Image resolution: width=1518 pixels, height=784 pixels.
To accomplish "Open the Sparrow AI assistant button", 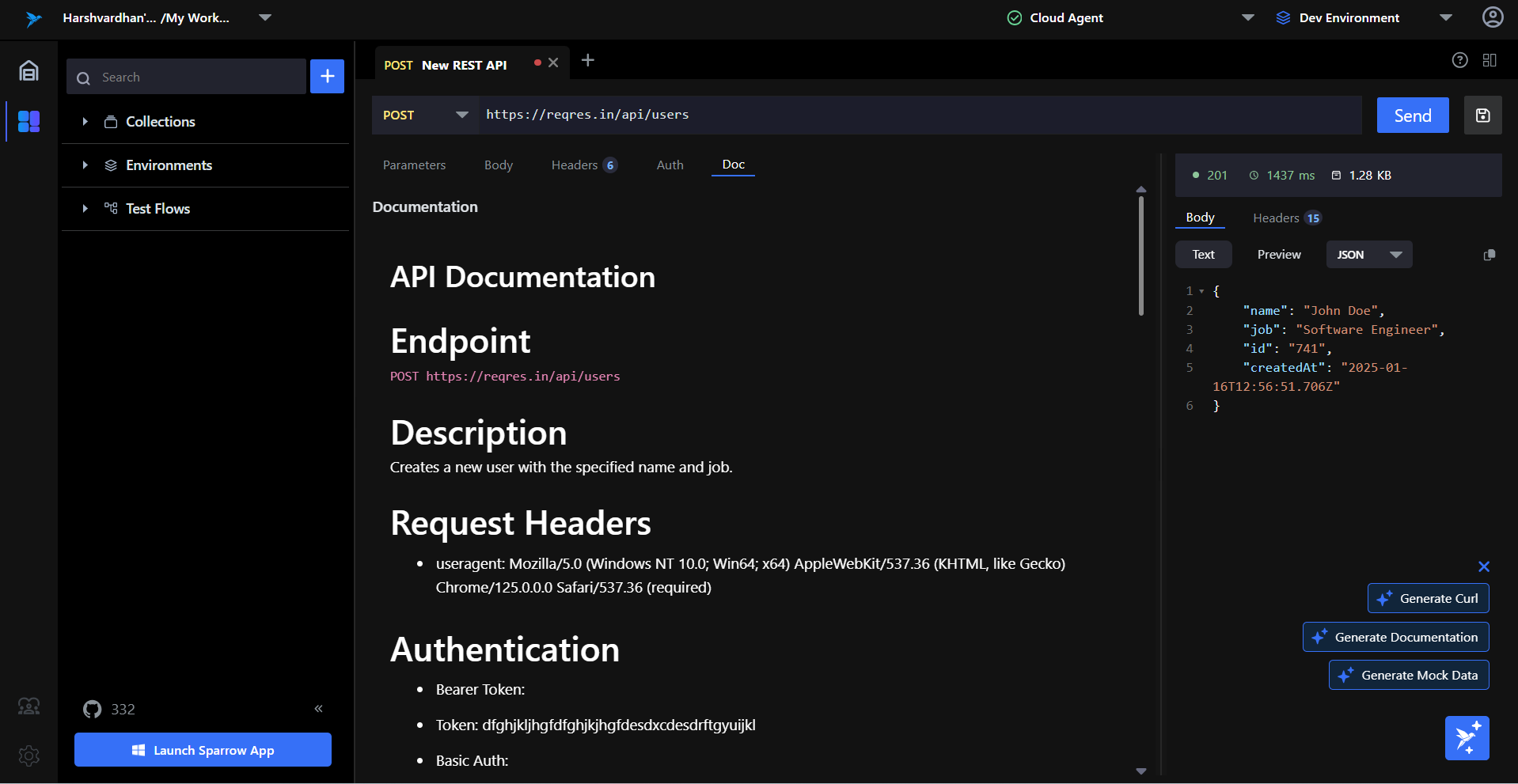I will [1467, 738].
